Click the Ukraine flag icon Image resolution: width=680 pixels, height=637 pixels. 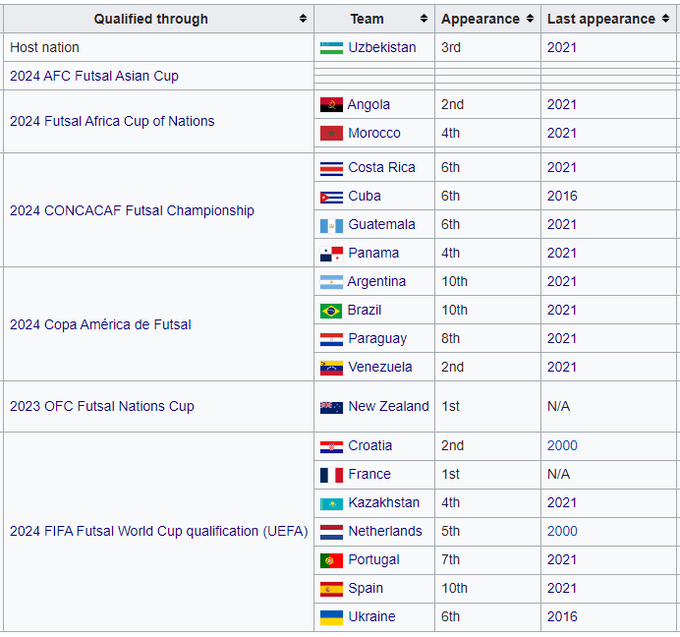click(x=331, y=617)
